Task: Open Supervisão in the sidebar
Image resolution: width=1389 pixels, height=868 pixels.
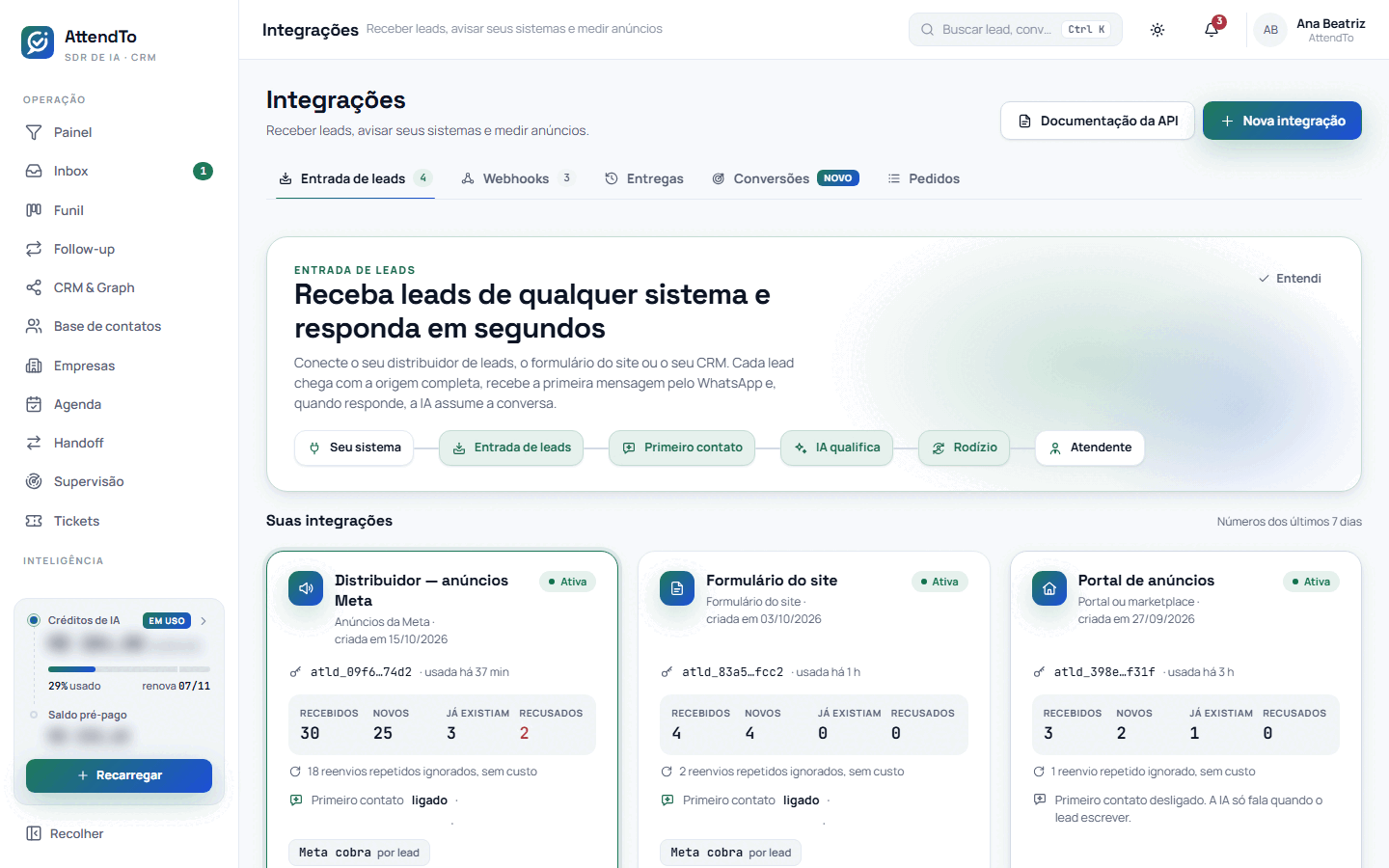Action: [x=120, y=481]
